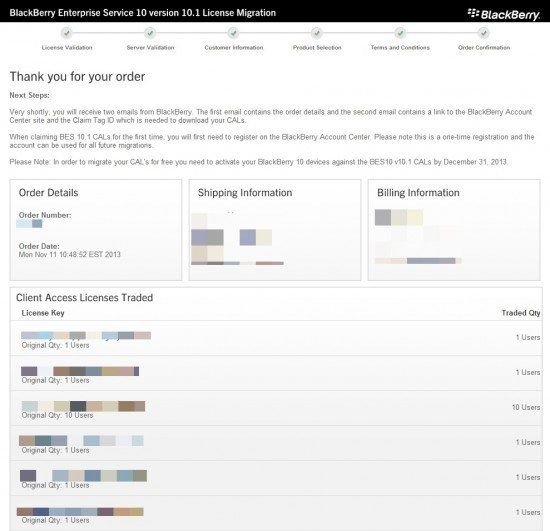Click the 'Client Access Licenses Traded' heading
The width and height of the screenshot is (550, 531).
click(85, 297)
